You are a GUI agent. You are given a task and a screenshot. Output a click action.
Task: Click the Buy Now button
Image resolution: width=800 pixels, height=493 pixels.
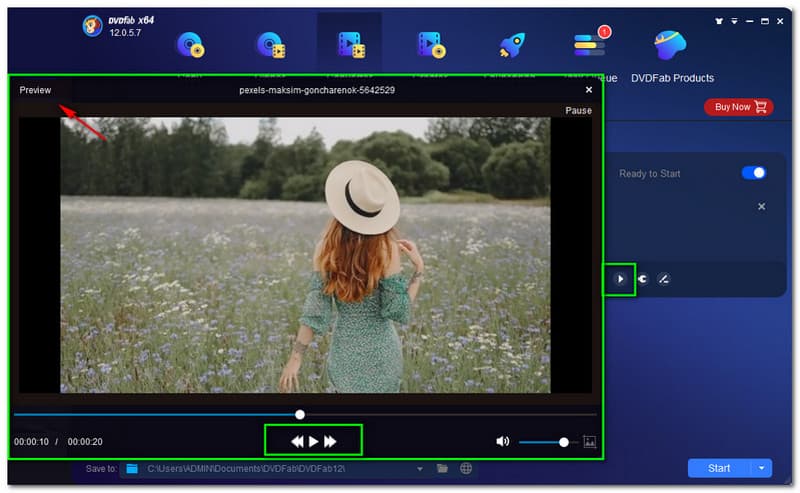[736, 107]
